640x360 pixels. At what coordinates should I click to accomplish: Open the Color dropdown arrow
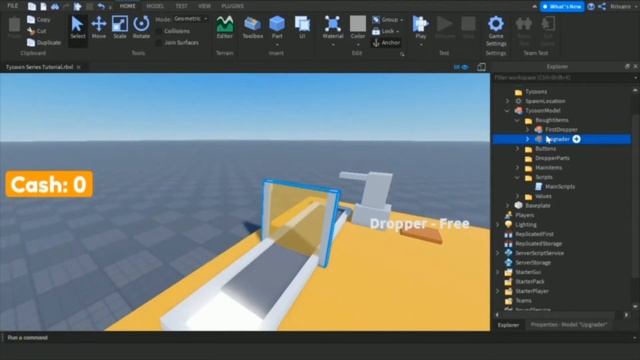pyautogui.click(x=358, y=44)
